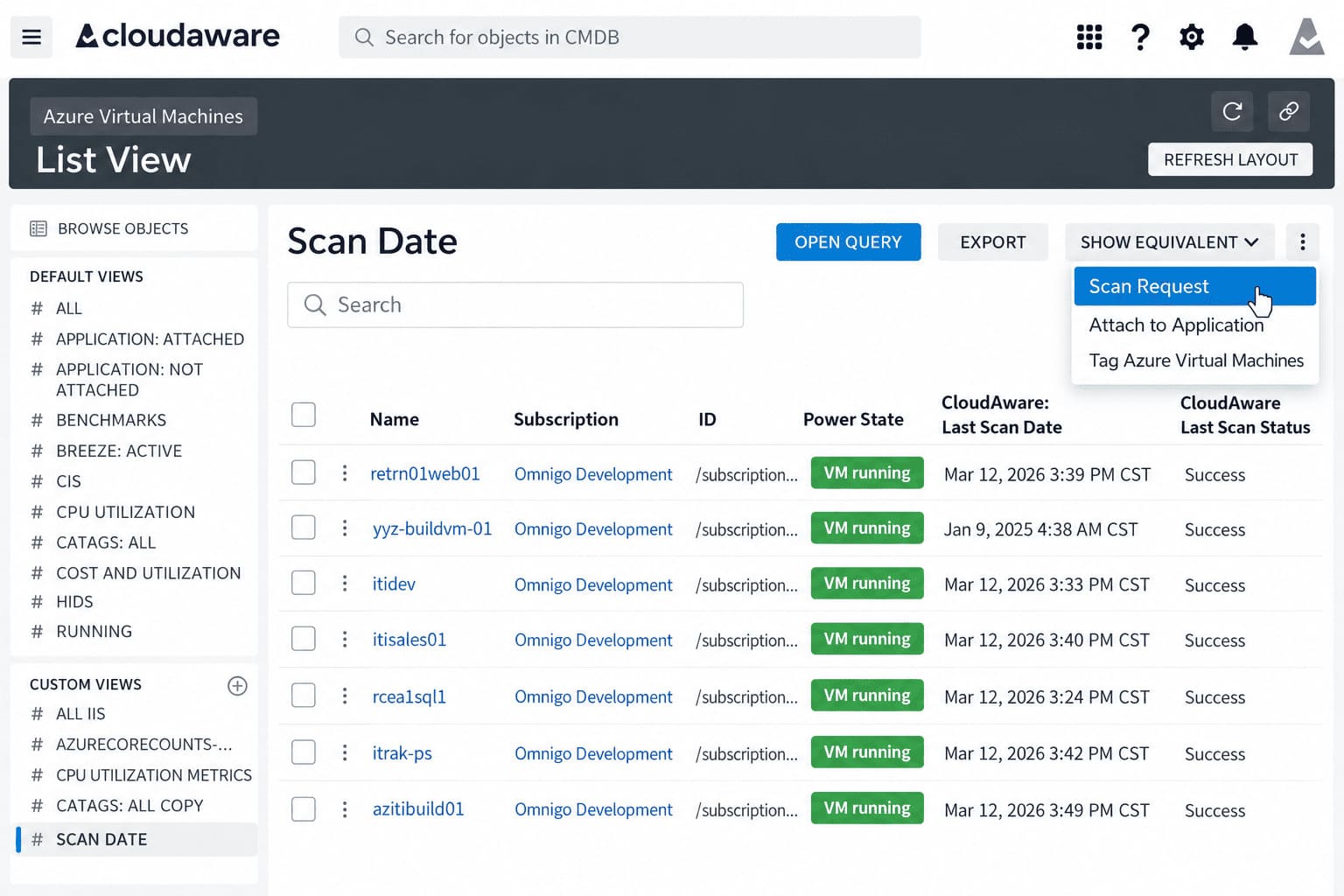Click the Refresh Layout button
Screen dimensions: 1344x896
pyautogui.click(x=1230, y=160)
